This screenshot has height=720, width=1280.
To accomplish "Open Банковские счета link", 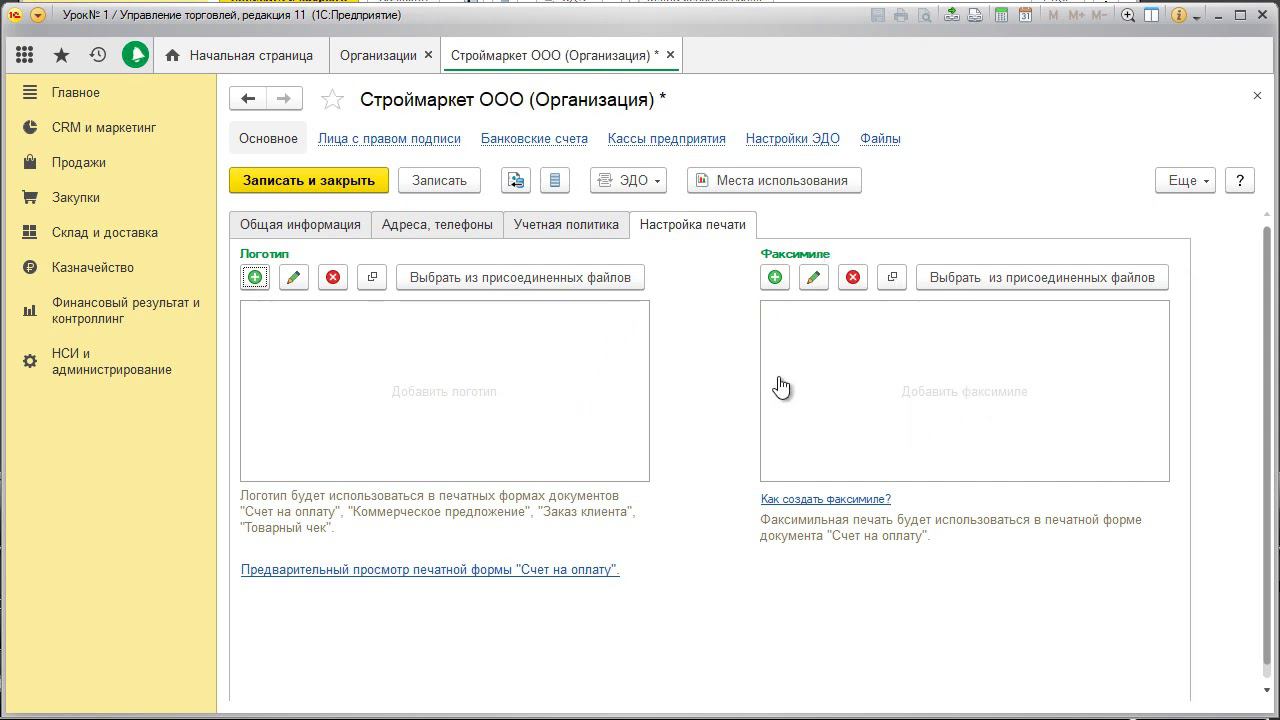I will pyautogui.click(x=534, y=139).
